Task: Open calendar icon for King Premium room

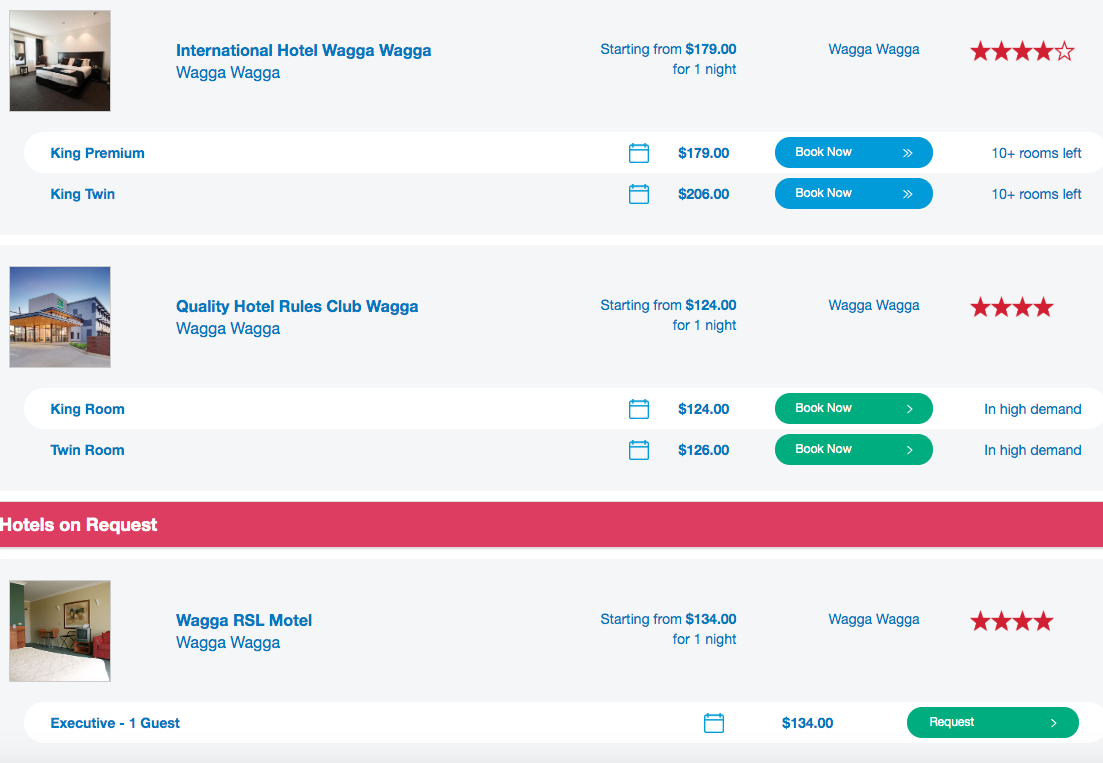Action: (639, 153)
